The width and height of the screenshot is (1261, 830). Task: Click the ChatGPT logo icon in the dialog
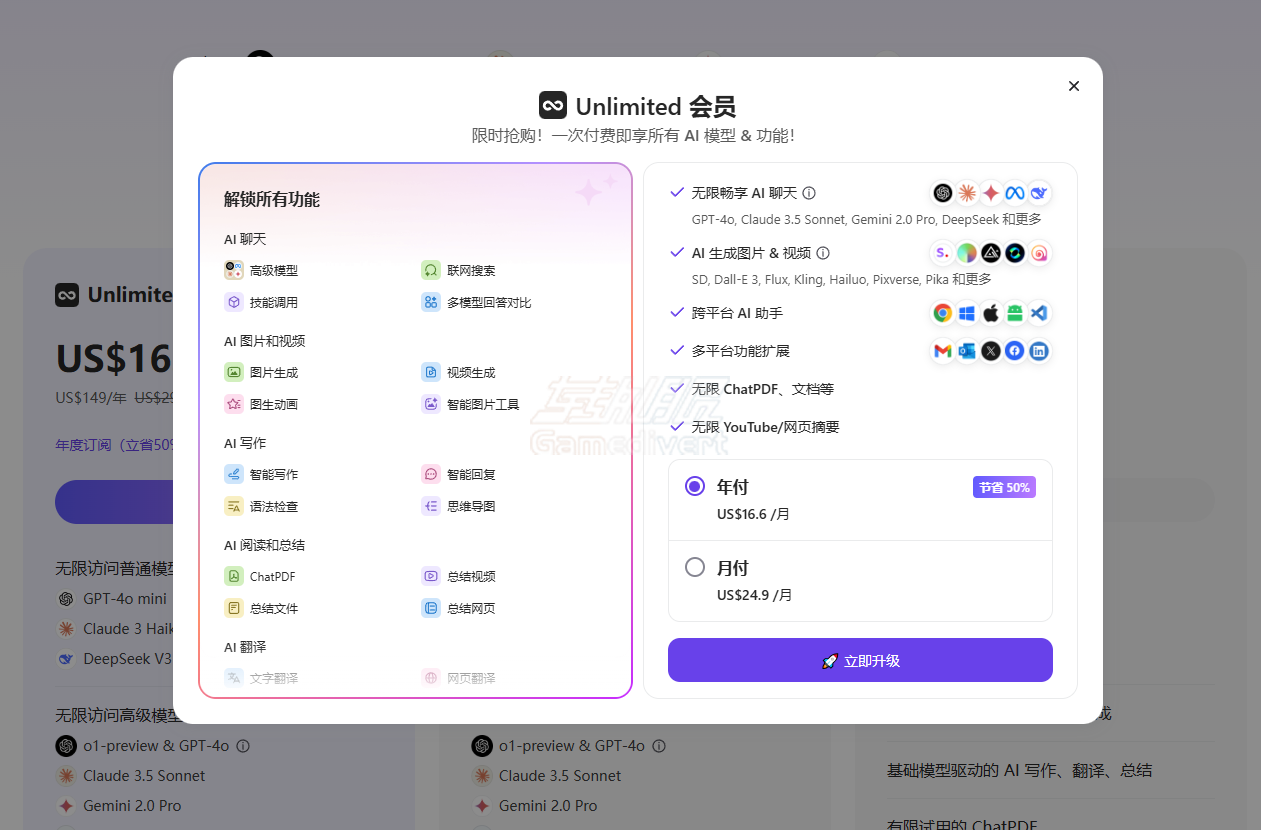click(x=943, y=193)
